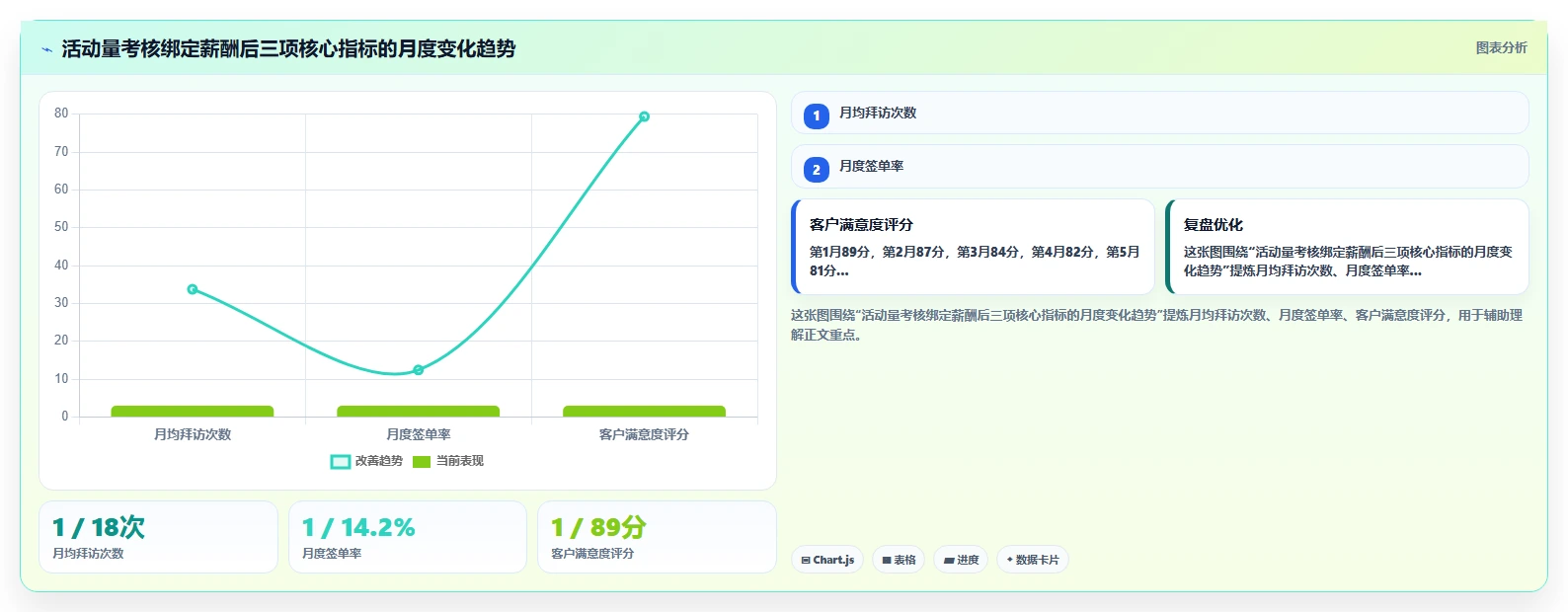Click the 1 / 14.2% stat card
The image size is (1568, 612).
[x=408, y=537]
